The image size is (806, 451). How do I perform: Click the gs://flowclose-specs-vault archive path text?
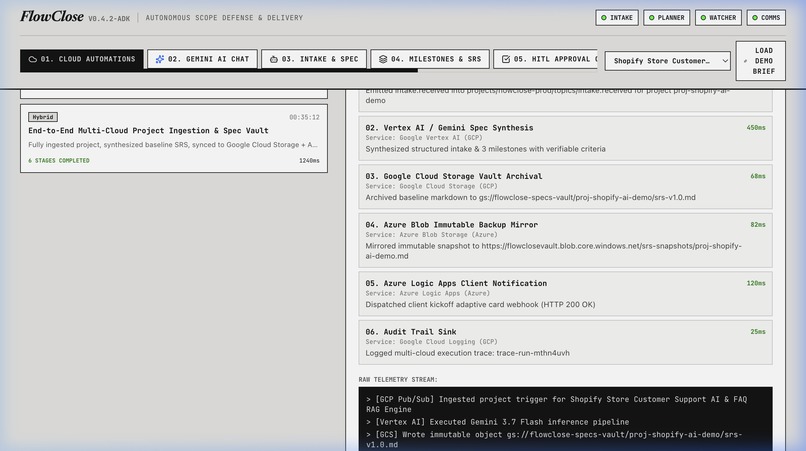pos(587,197)
